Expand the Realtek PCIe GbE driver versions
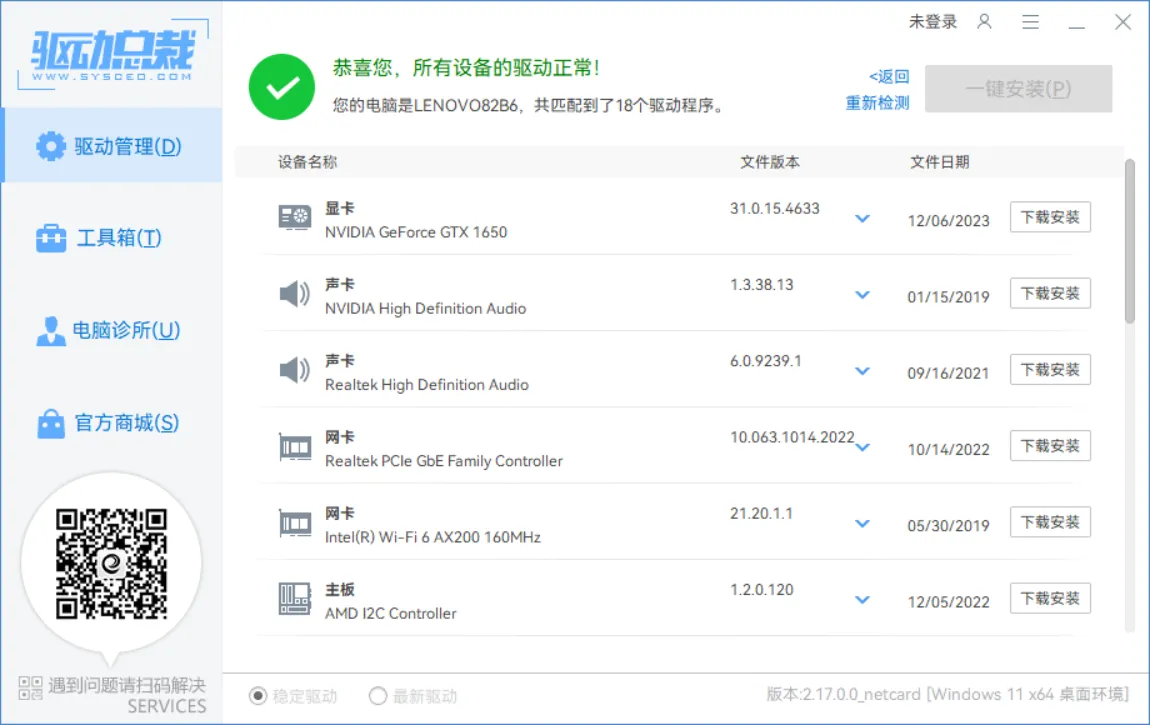 862,447
